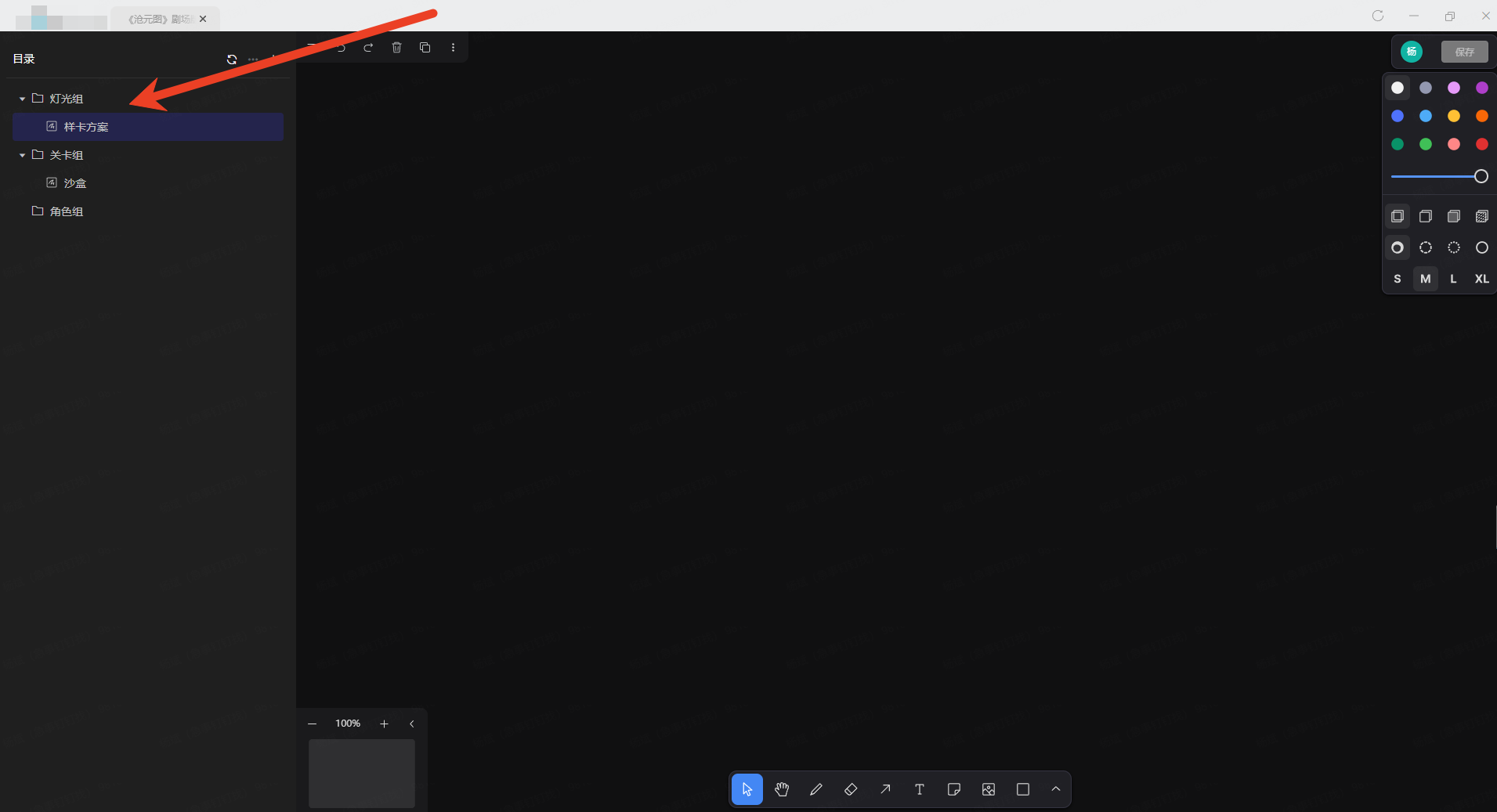Pick the Draw pencil tool

click(x=816, y=789)
